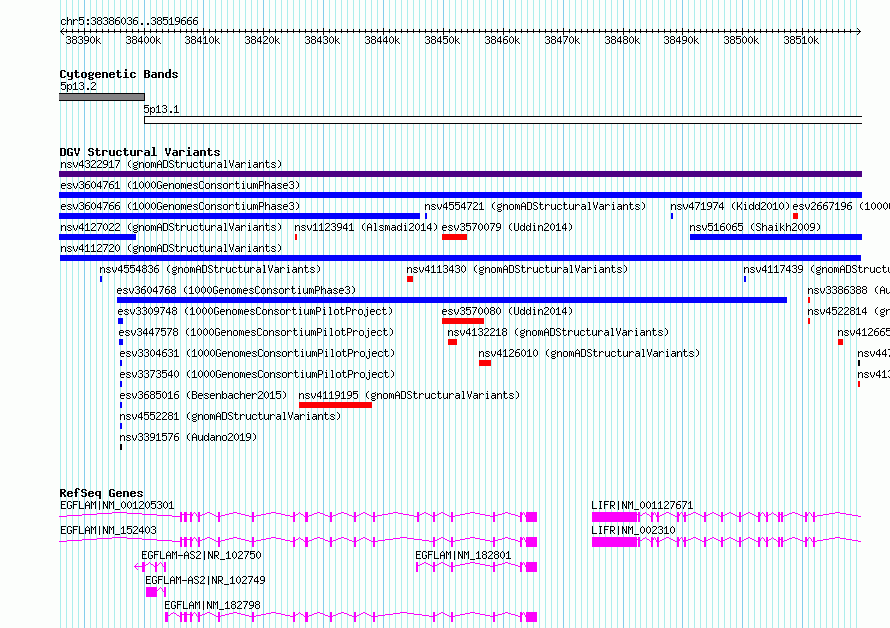Open esv3309748 pilot project label

[x=255, y=312]
